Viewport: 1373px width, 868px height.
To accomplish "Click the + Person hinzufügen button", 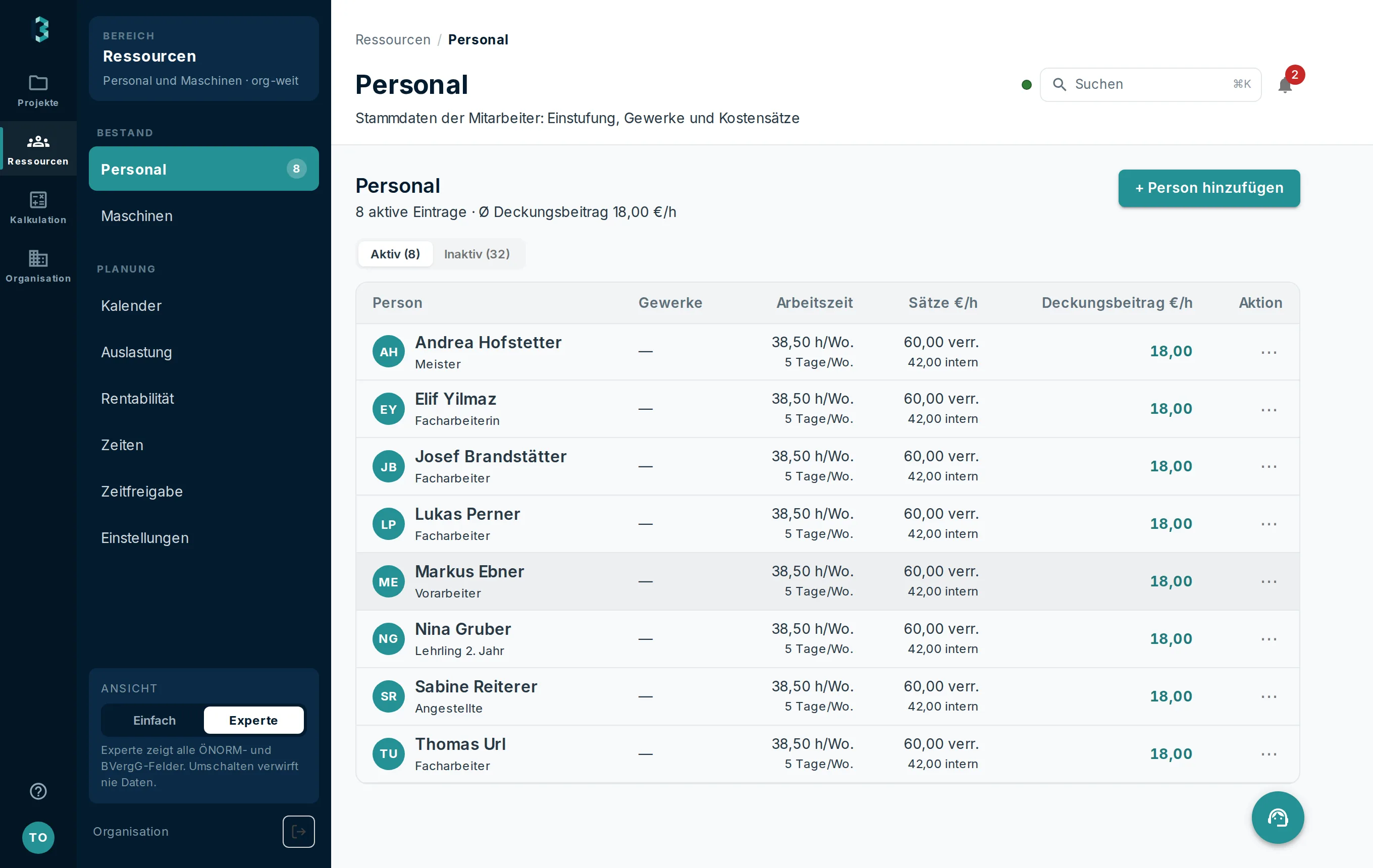I will click(x=1209, y=188).
